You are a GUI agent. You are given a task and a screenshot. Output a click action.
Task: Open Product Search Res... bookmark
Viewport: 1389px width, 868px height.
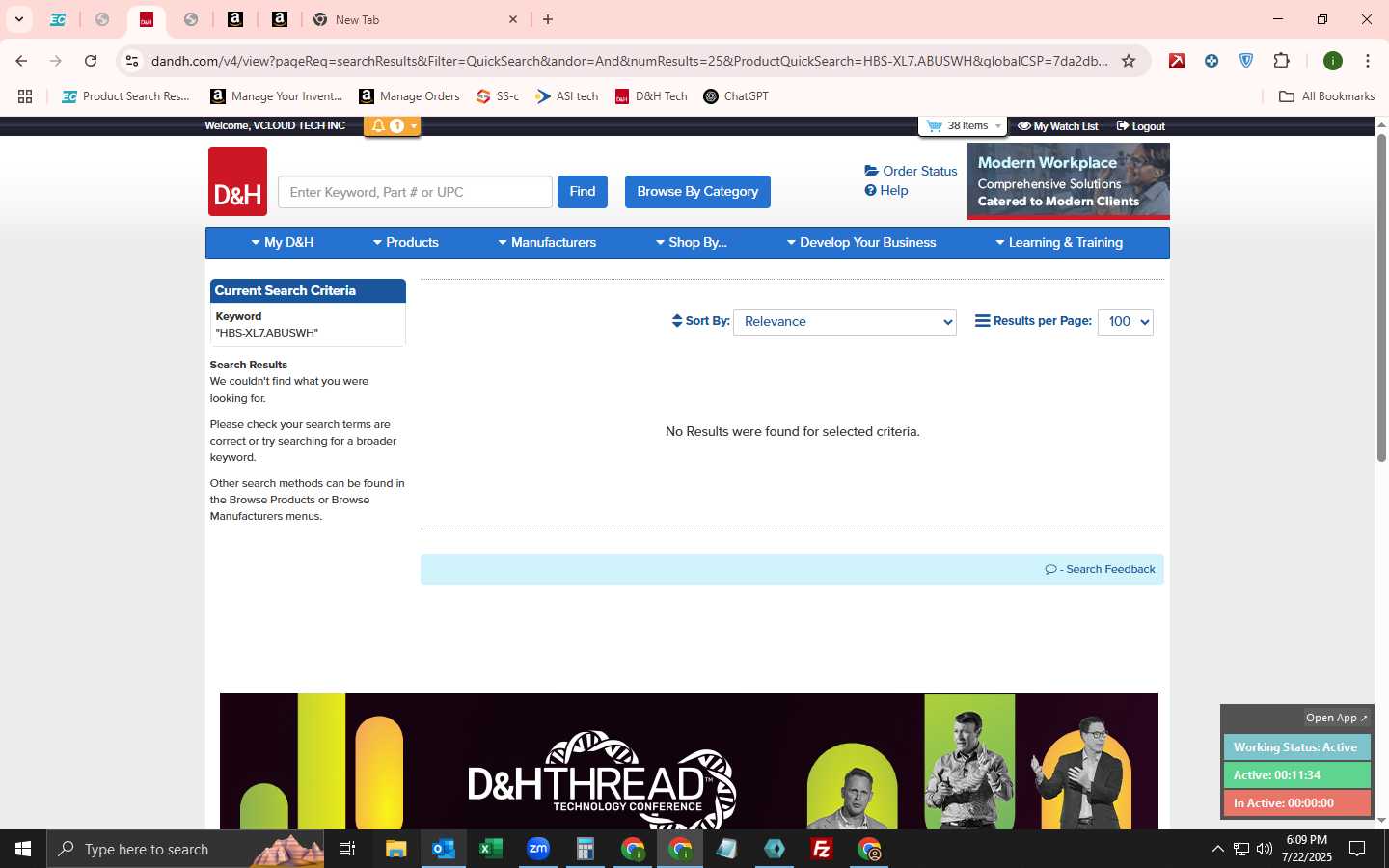coord(126,96)
